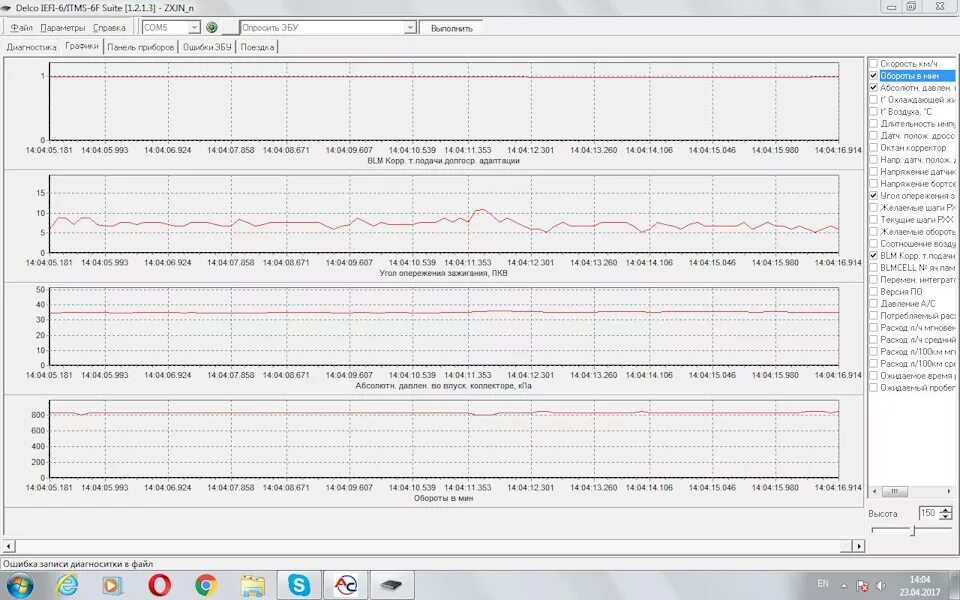Click the Обороты в мин graph plot

pos(444,439)
